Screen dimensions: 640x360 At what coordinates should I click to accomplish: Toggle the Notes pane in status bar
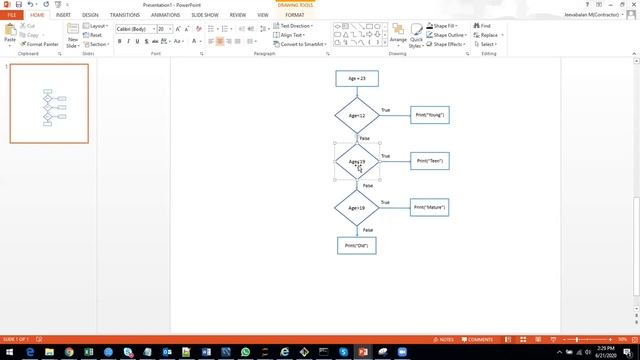tap(443, 340)
